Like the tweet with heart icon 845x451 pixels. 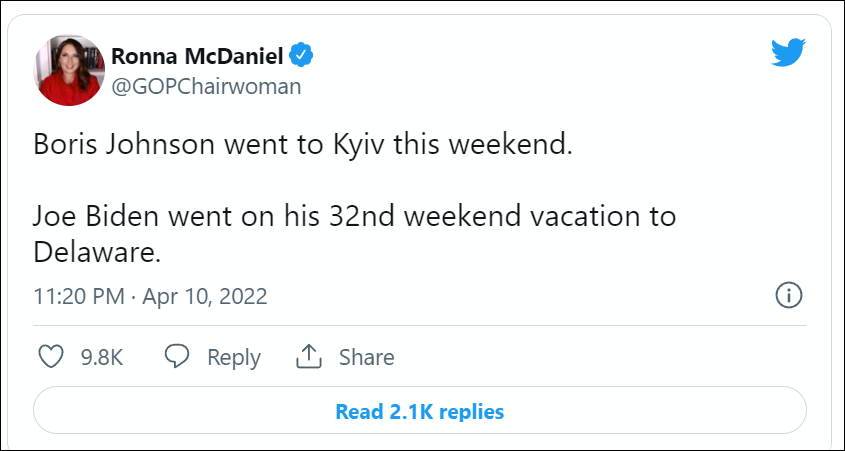point(50,357)
